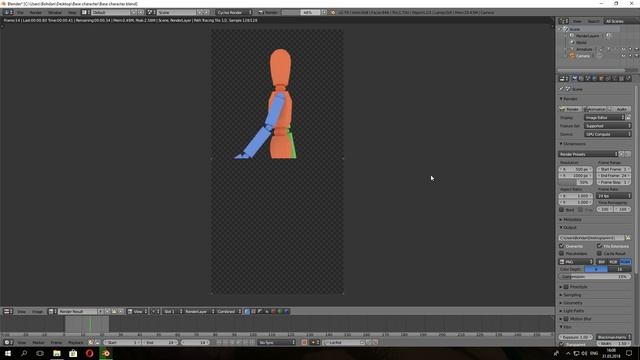The height and width of the screenshot is (360, 640).
Task: Open Display Image Editor dropdown
Action: click(x=604, y=118)
